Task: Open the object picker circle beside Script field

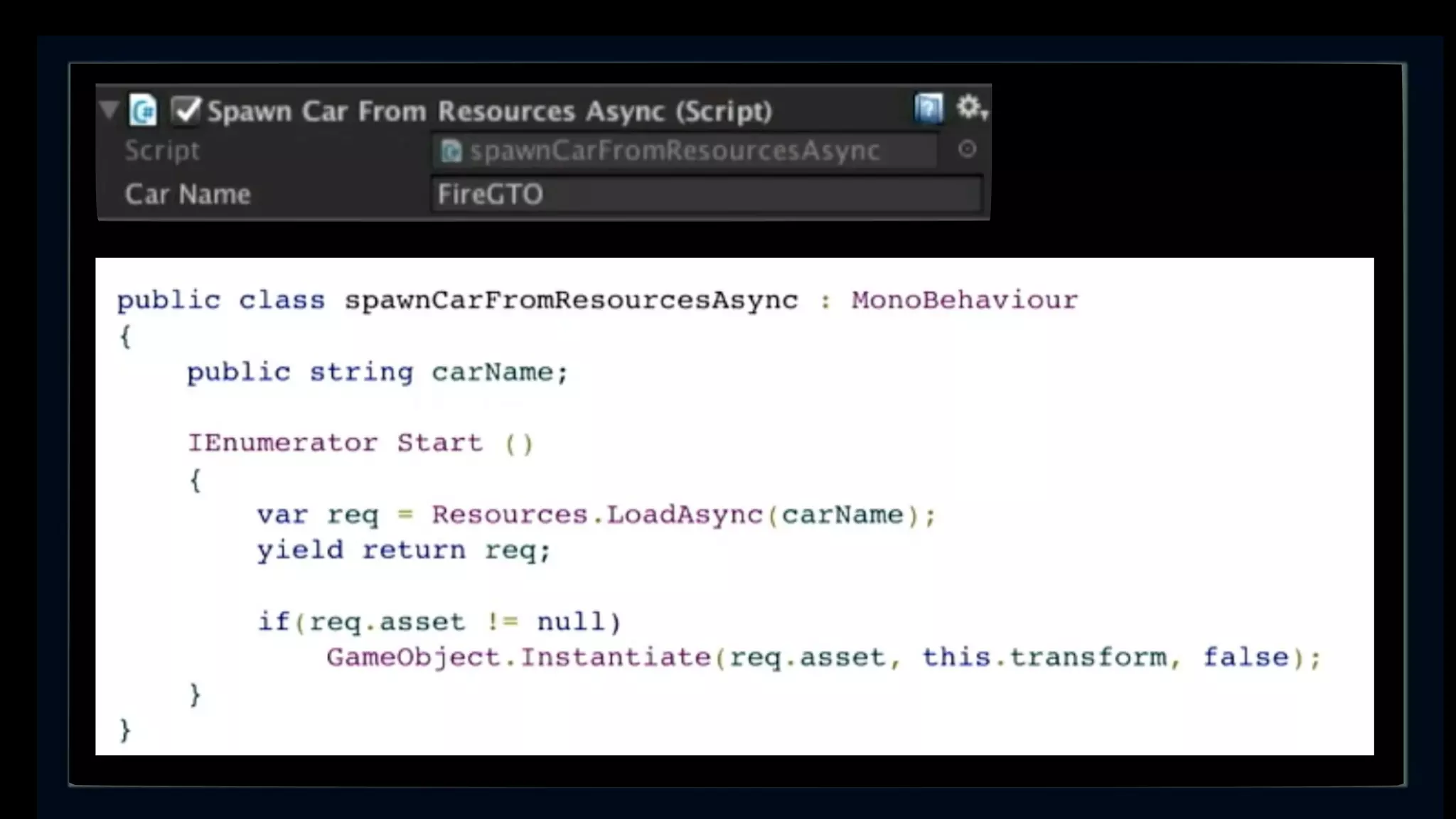Action: (967, 149)
